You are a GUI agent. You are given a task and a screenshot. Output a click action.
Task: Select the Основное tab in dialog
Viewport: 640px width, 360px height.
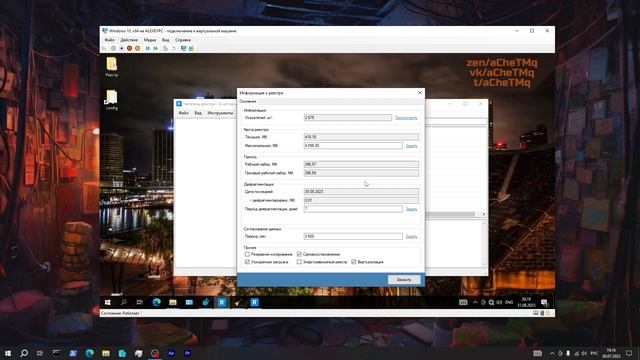tap(248, 101)
